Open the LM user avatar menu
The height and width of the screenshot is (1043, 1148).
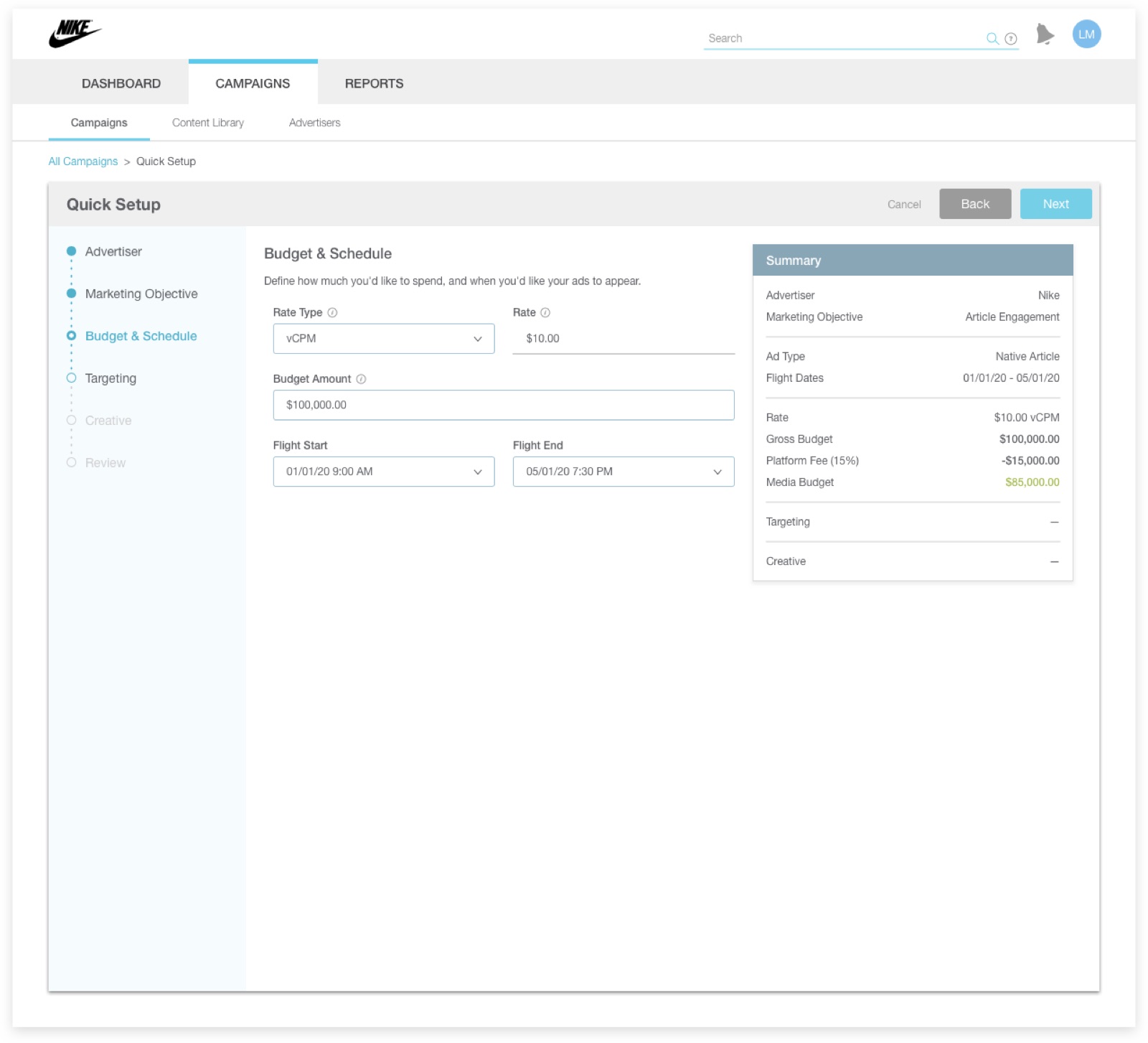coord(1086,34)
